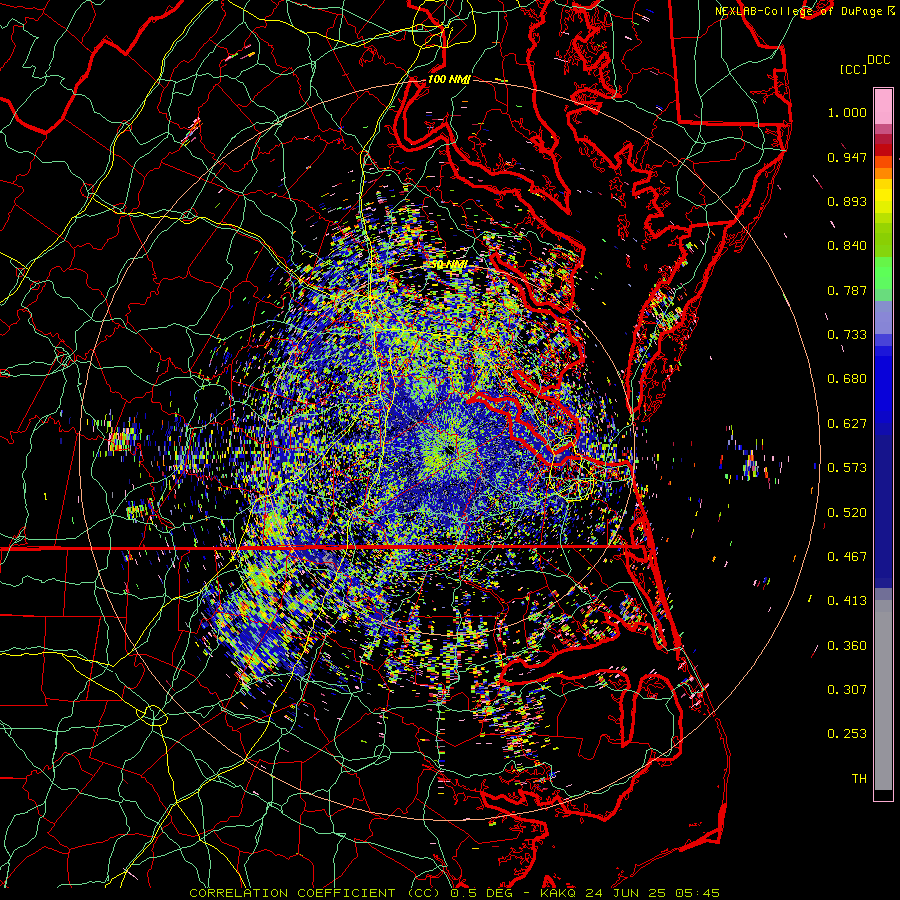Select the 0.840 scale value
The width and height of the screenshot is (900, 900).
click(847, 246)
